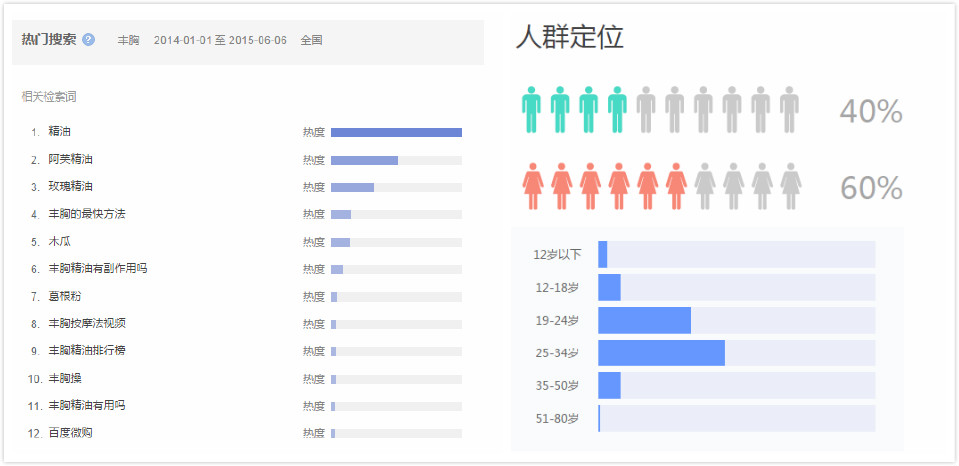This screenshot has height=466, width=959.
Task: Click the 51-80岁 age distribution bar
Action: point(736,419)
